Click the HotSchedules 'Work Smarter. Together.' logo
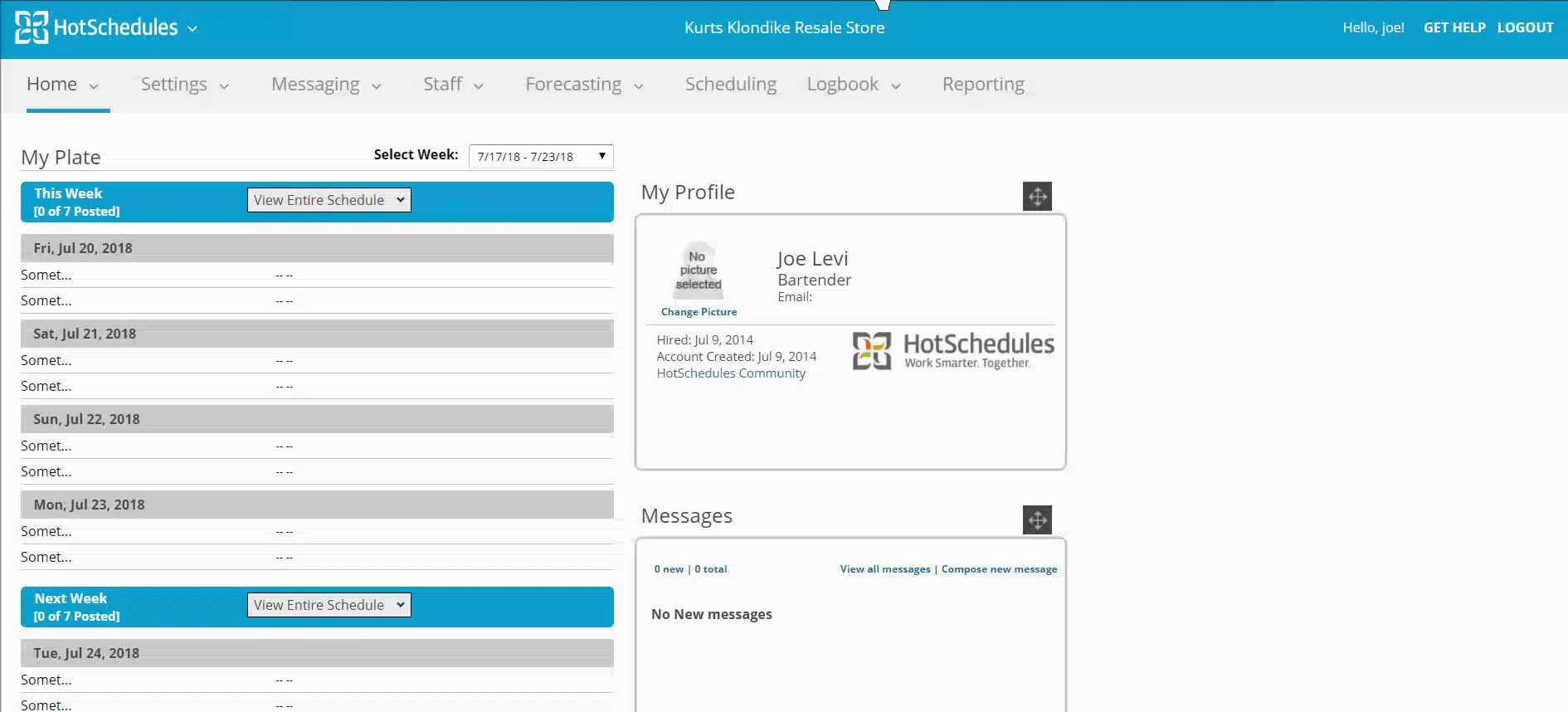 (x=953, y=350)
